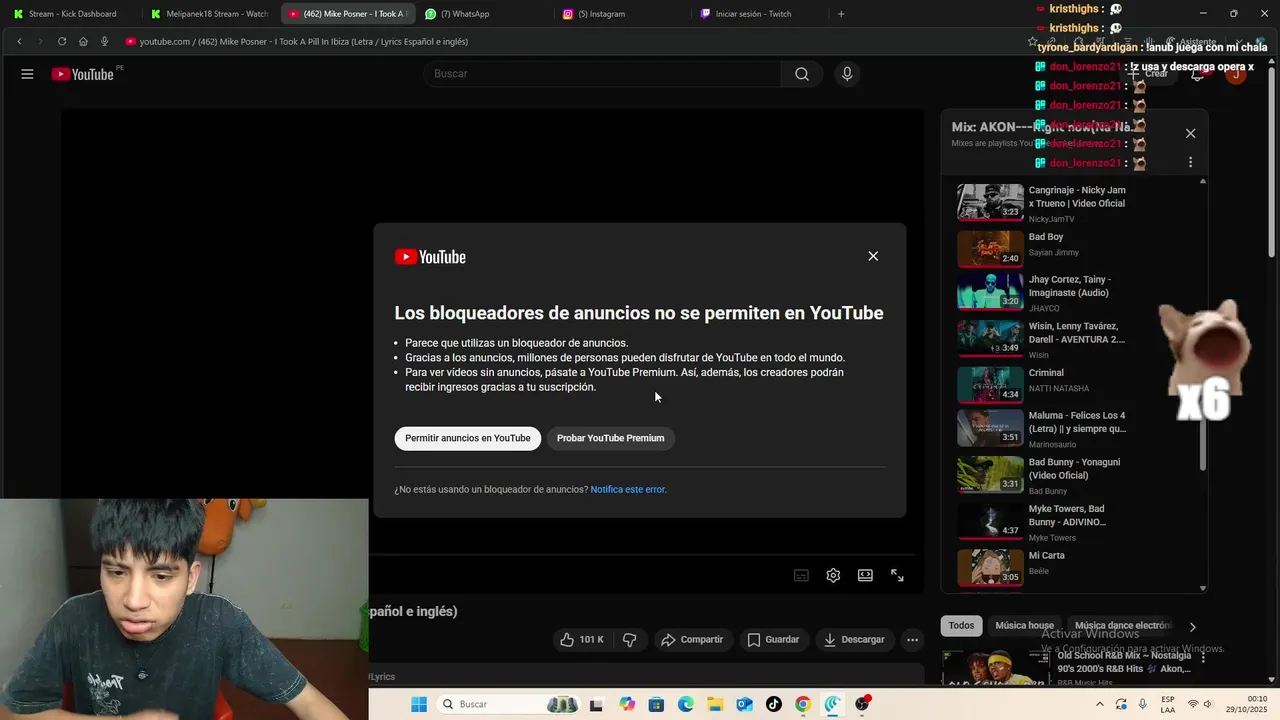Click the YouTube logo in header
1280x720 pixels.
tap(83, 74)
